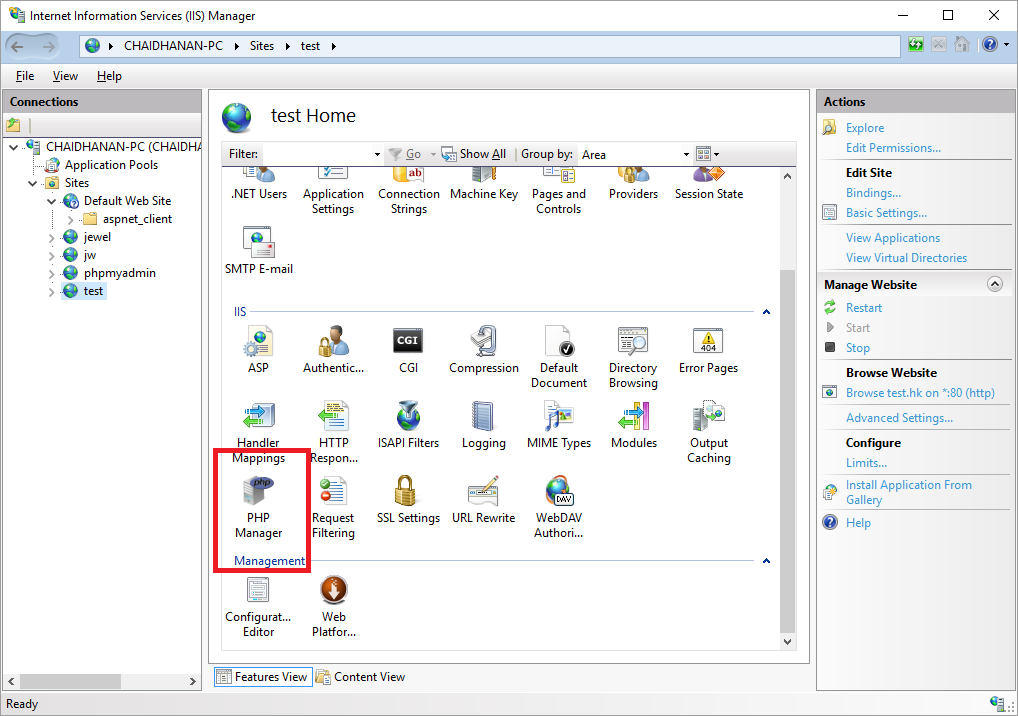The height and width of the screenshot is (716, 1018).
Task: Collapse the IIS feature group
Action: (766, 312)
